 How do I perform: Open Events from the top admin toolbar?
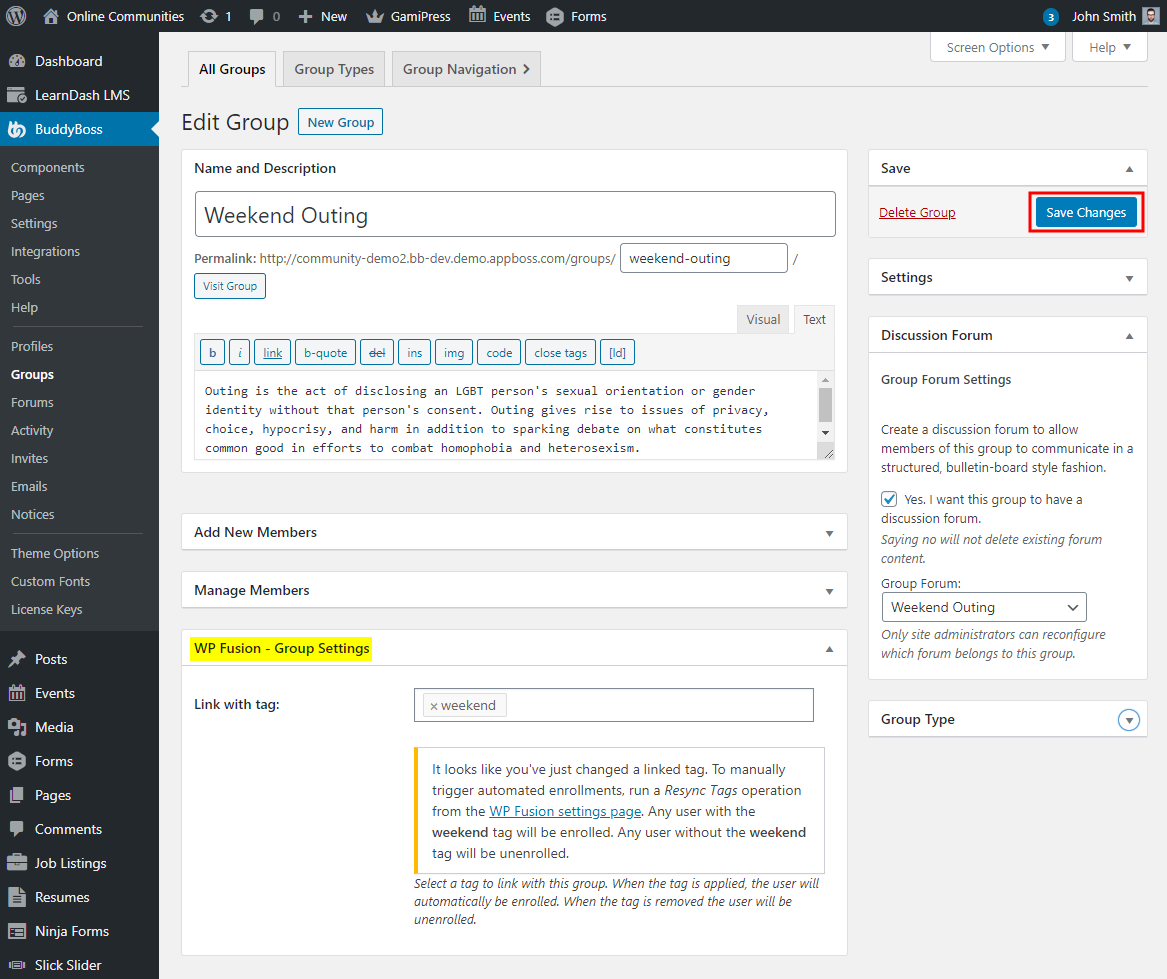click(x=499, y=15)
